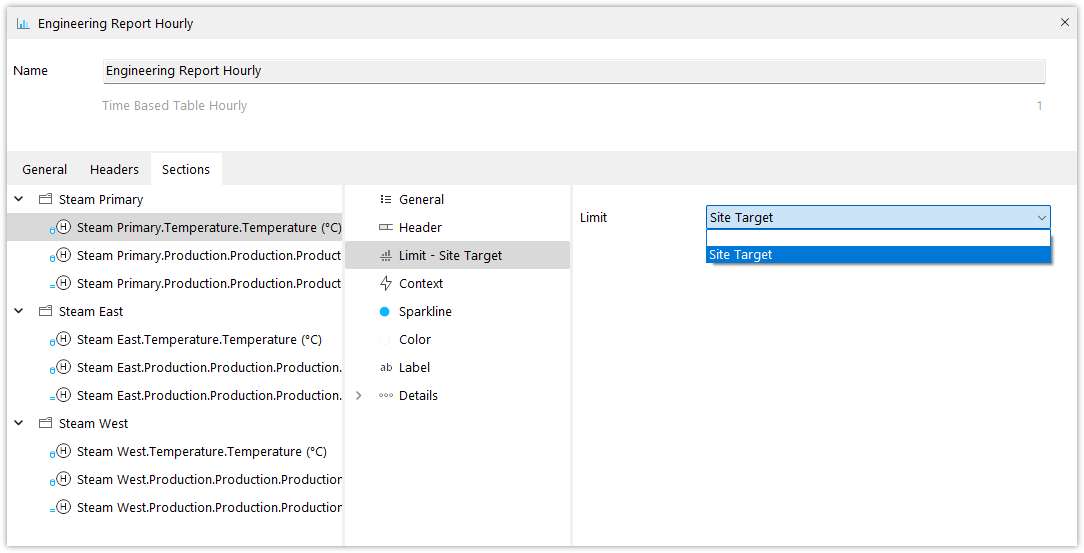This screenshot has height=553, width=1084.
Task: Collapse the Steam West section
Action: pos(19,423)
